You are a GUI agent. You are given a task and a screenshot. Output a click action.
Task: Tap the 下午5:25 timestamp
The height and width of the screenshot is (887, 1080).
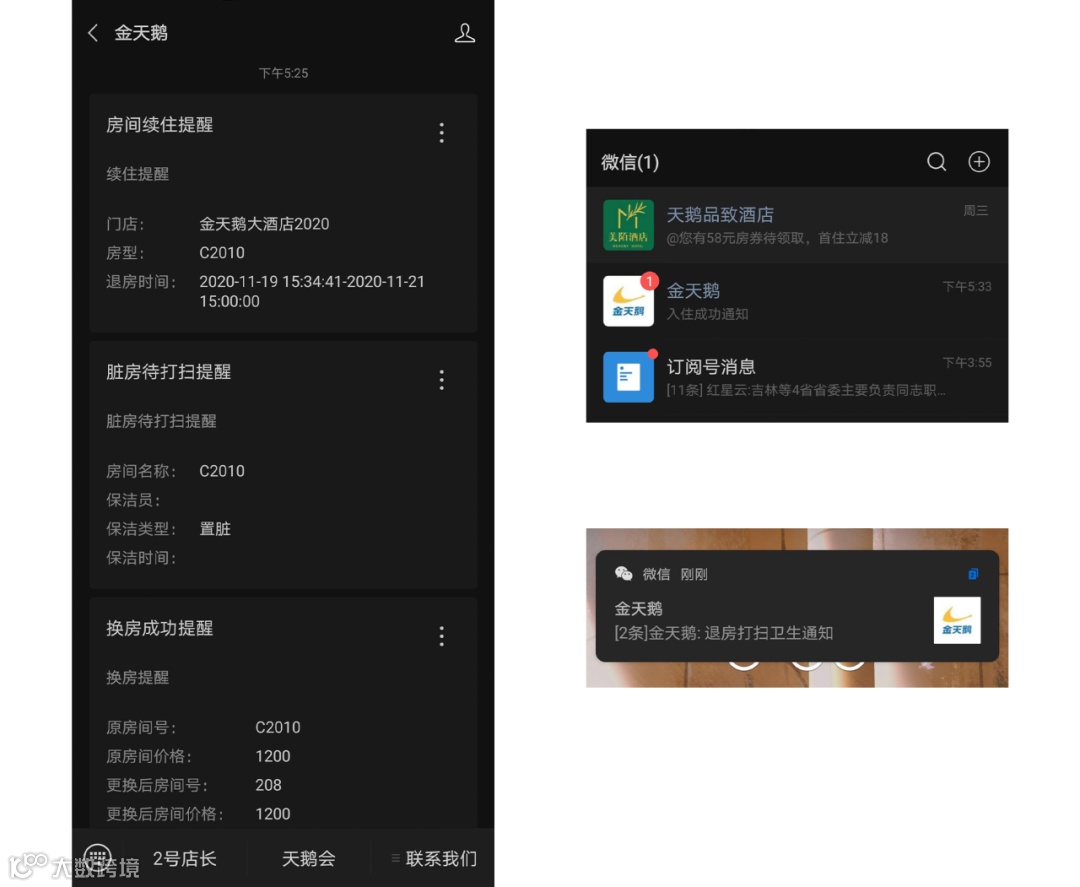(x=283, y=73)
